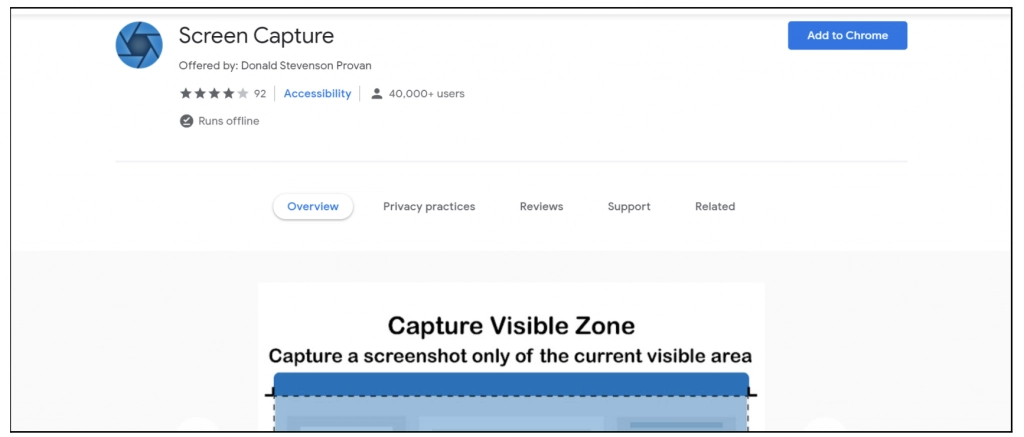Open the Reviews tab
Viewport: 1024px width, 437px height.
tap(541, 207)
